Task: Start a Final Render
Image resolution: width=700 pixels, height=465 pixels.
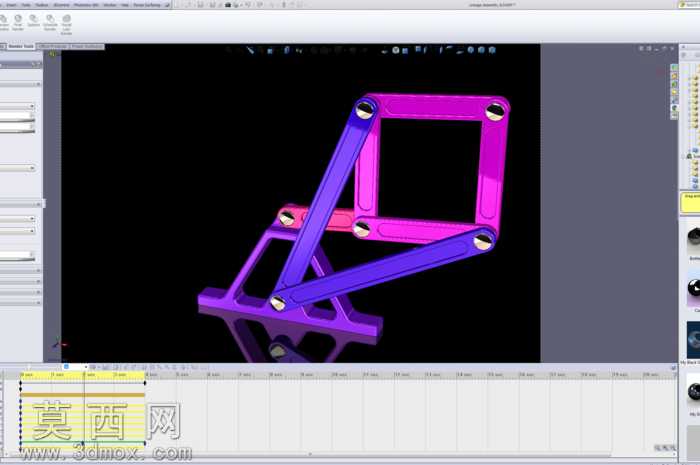Action: [17, 22]
